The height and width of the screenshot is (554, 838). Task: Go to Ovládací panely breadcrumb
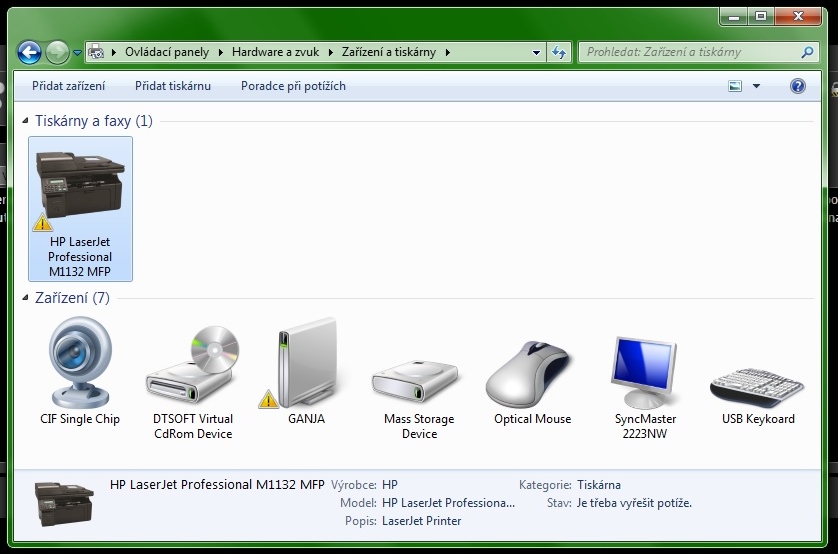pyautogui.click(x=167, y=52)
